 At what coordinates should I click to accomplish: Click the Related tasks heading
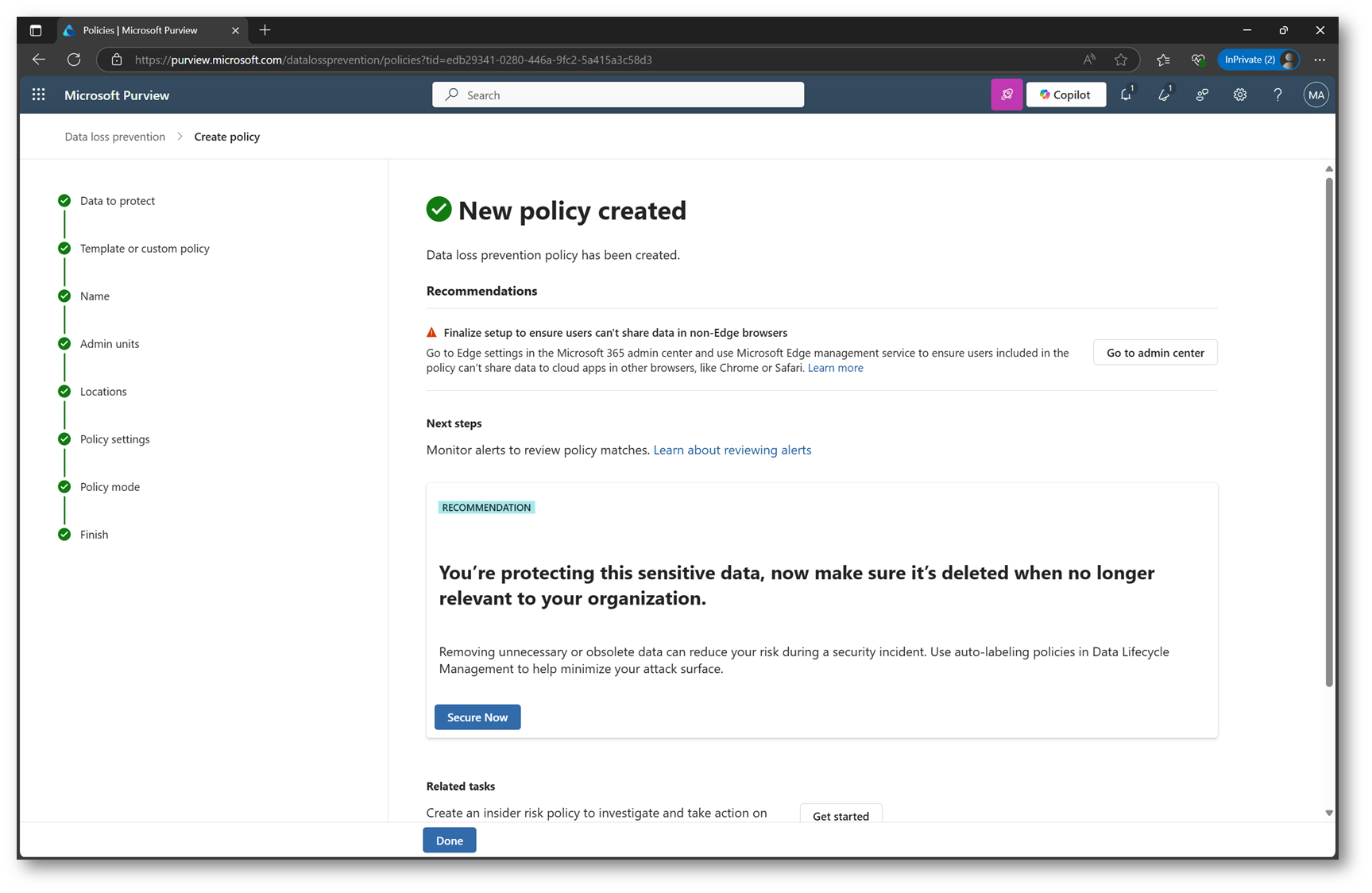pos(460,786)
